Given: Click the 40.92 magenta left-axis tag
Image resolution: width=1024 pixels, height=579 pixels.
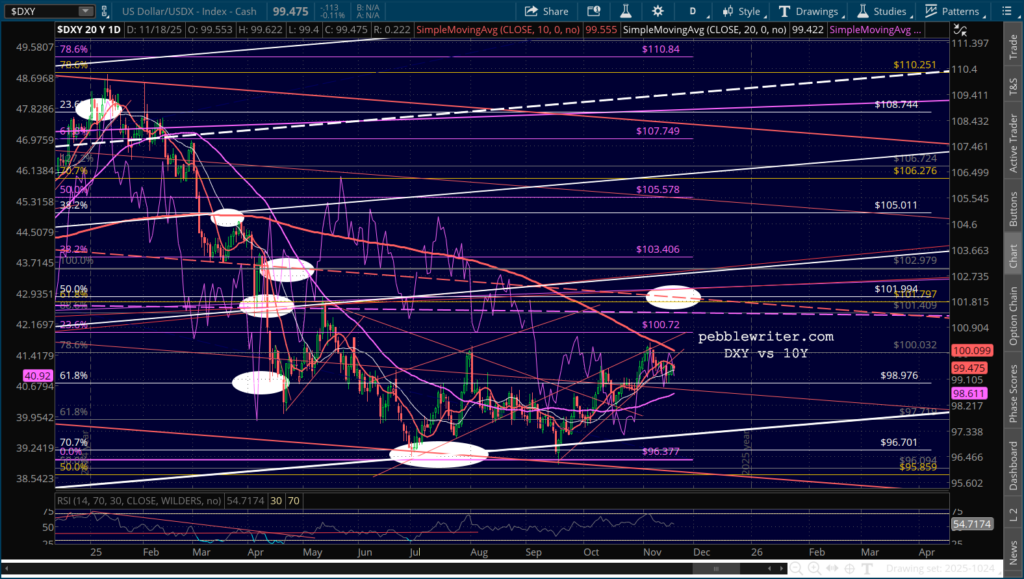Looking at the screenshot, I should click(37, 376).
